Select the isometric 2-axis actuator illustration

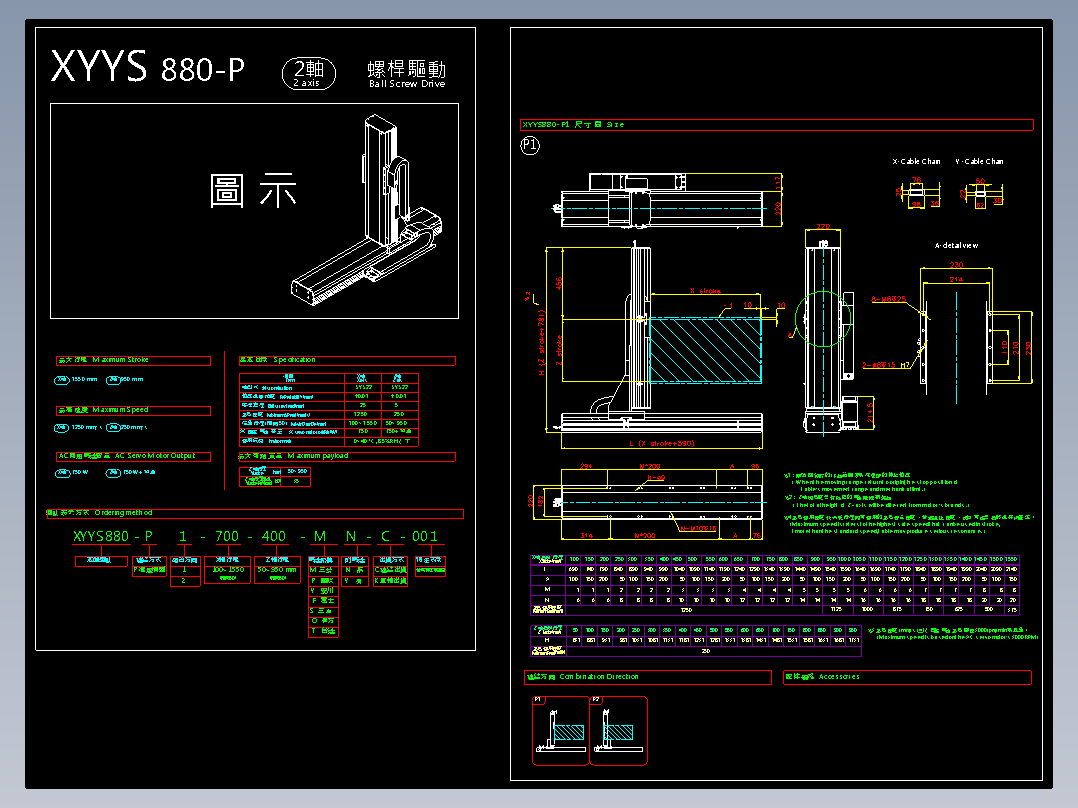tap(368, 210)
